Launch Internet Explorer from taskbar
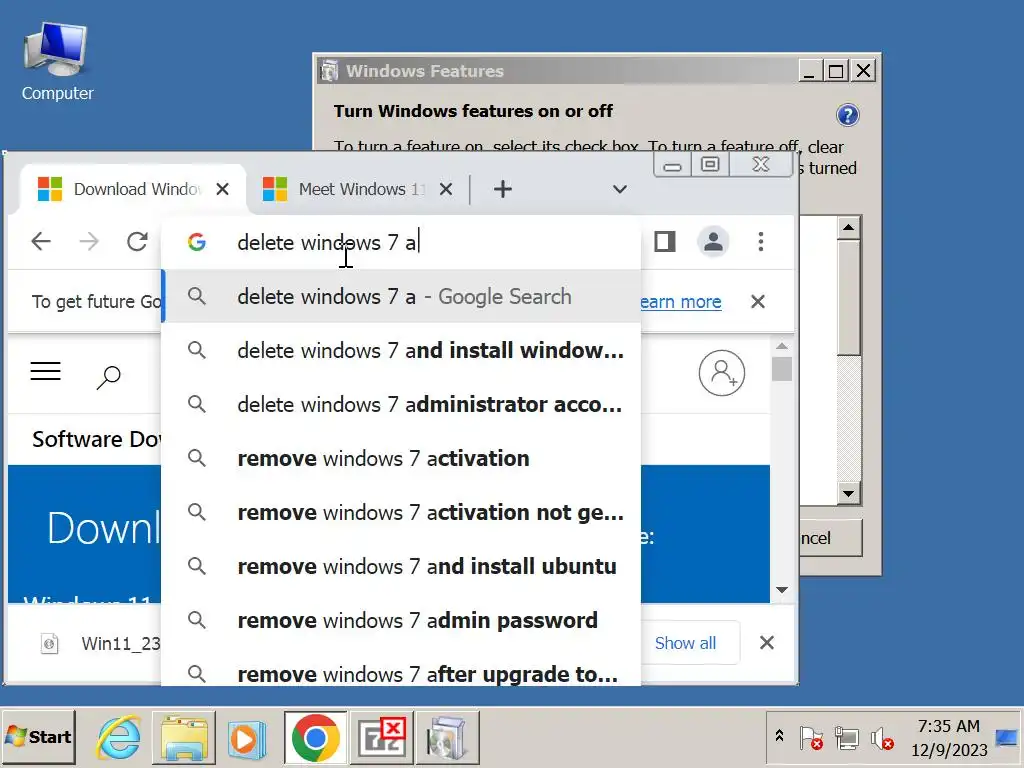The width and height of the screenshot is (1024, 768). click(118, 738)
